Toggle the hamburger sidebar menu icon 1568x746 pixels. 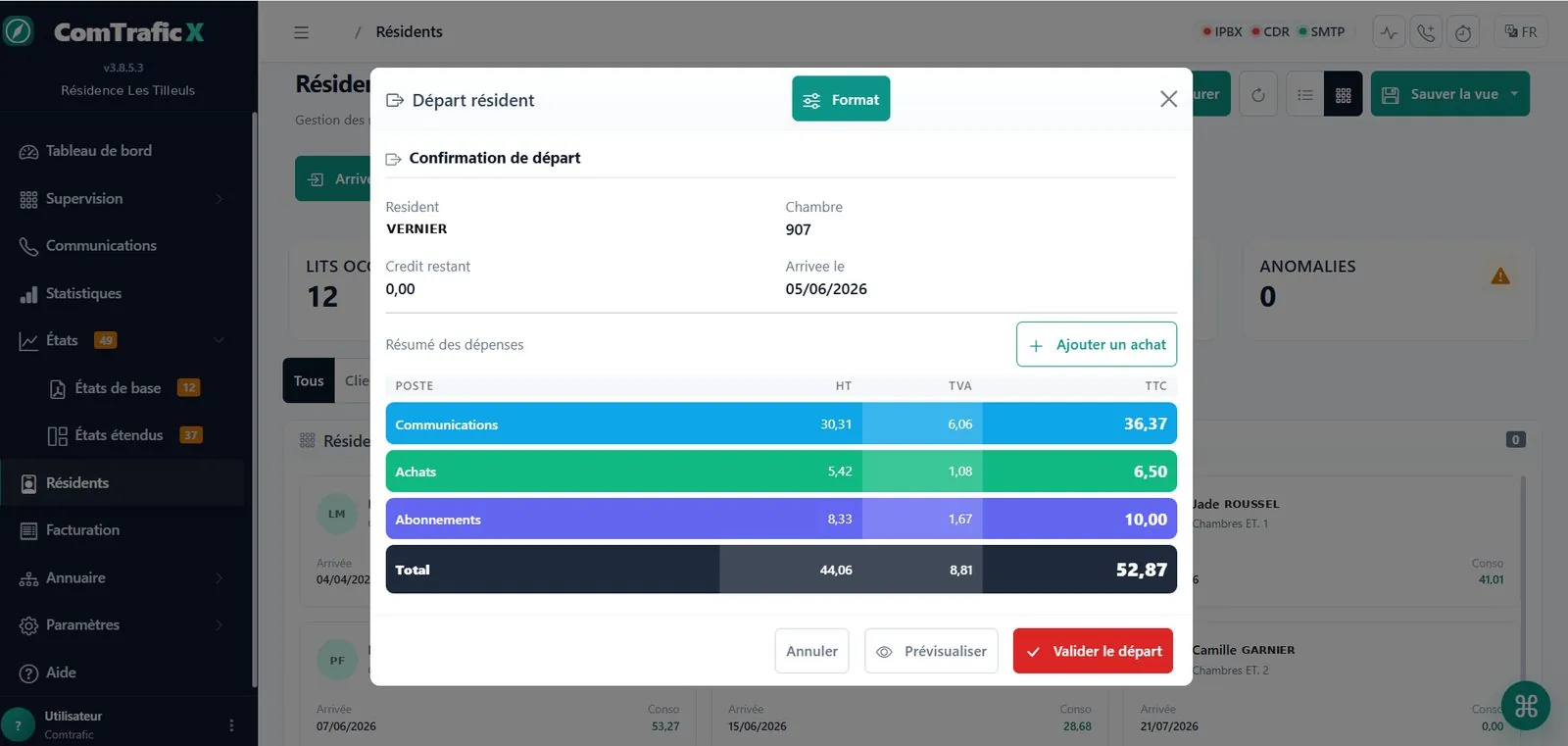(x=302, y=32)
